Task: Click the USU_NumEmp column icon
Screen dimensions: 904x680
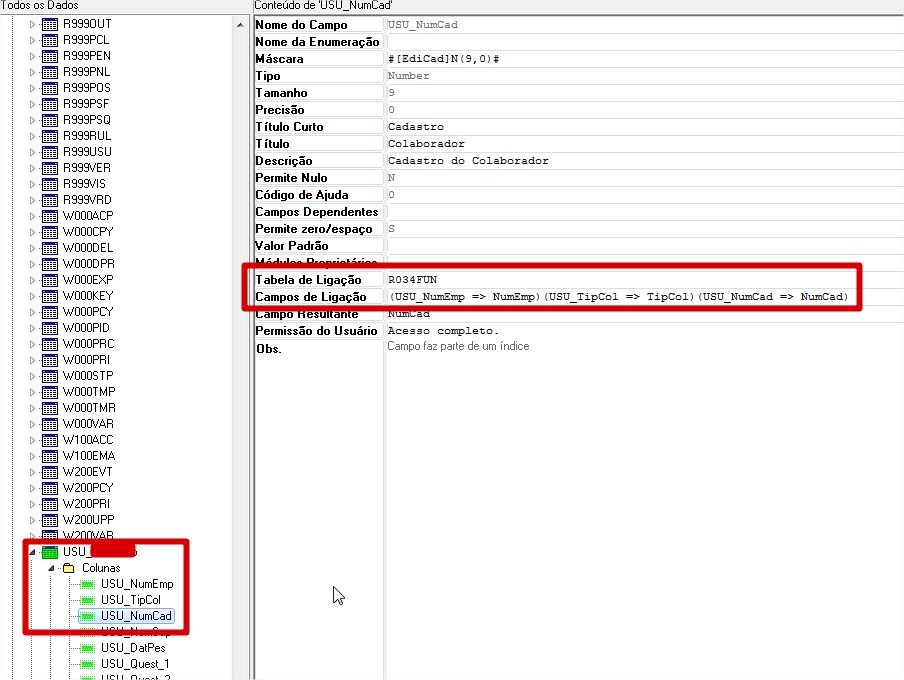Action: (88, 584)
